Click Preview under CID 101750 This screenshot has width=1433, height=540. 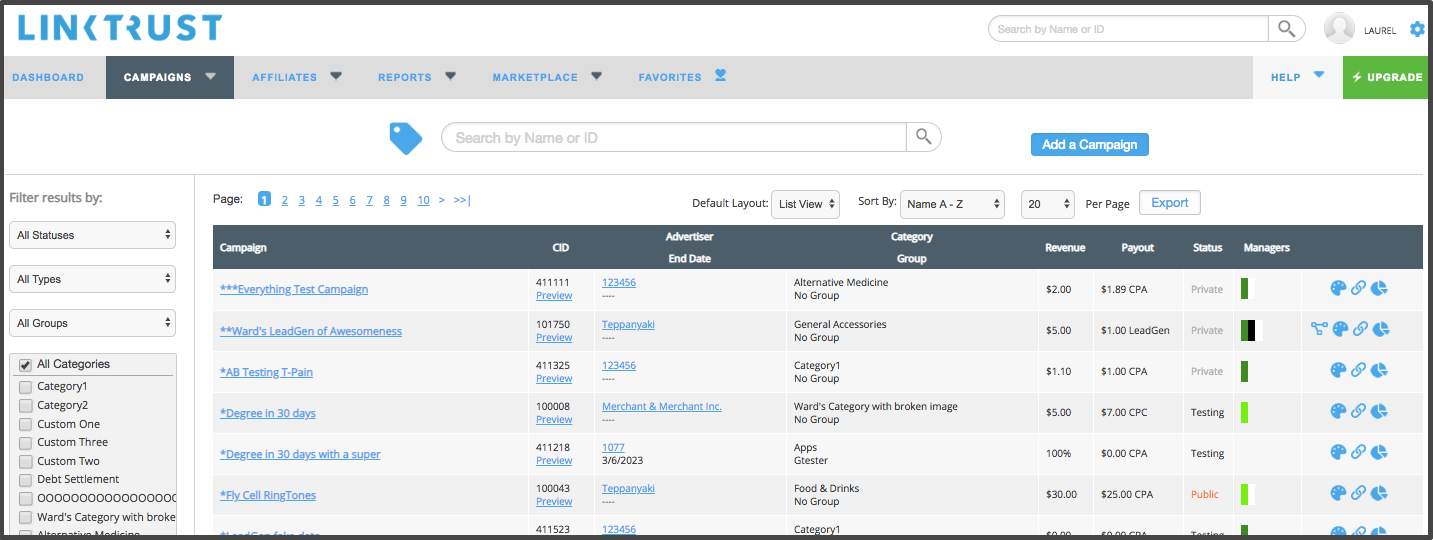[554, 337]
